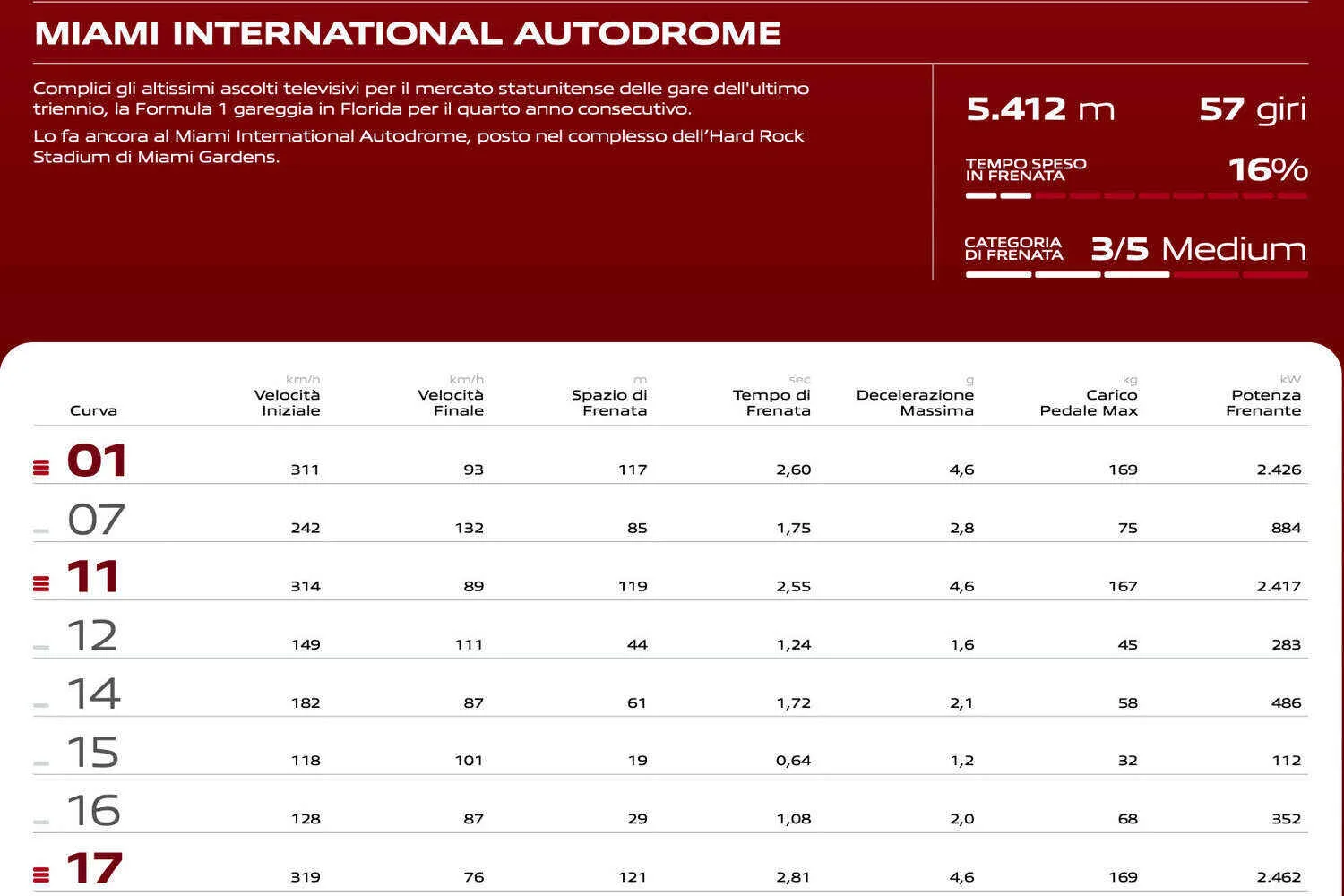
Task: Click the Potenza Frenante column header
Action: (1263, 402)
